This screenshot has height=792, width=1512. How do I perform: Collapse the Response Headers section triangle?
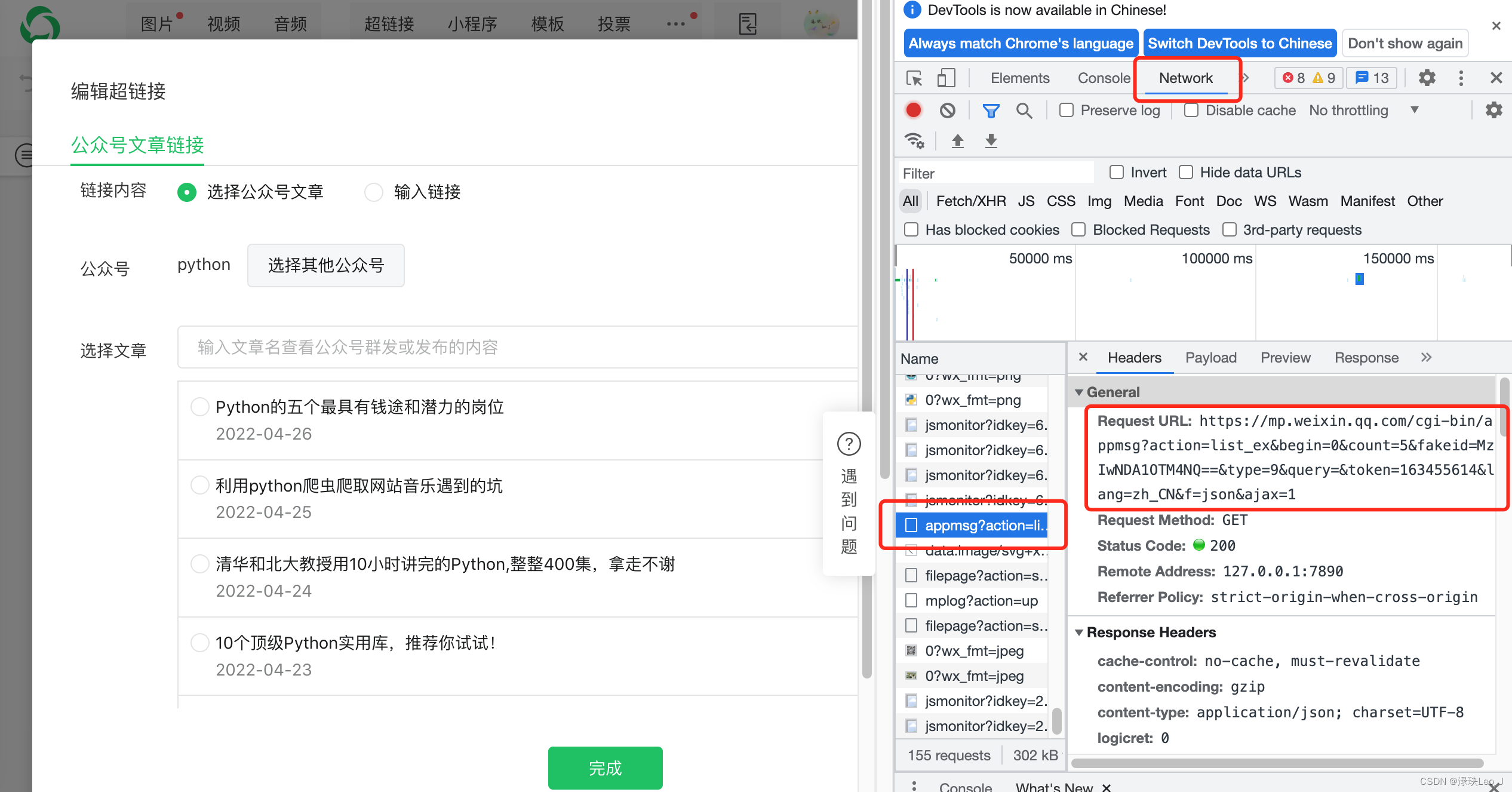[x=1079, y=633]
